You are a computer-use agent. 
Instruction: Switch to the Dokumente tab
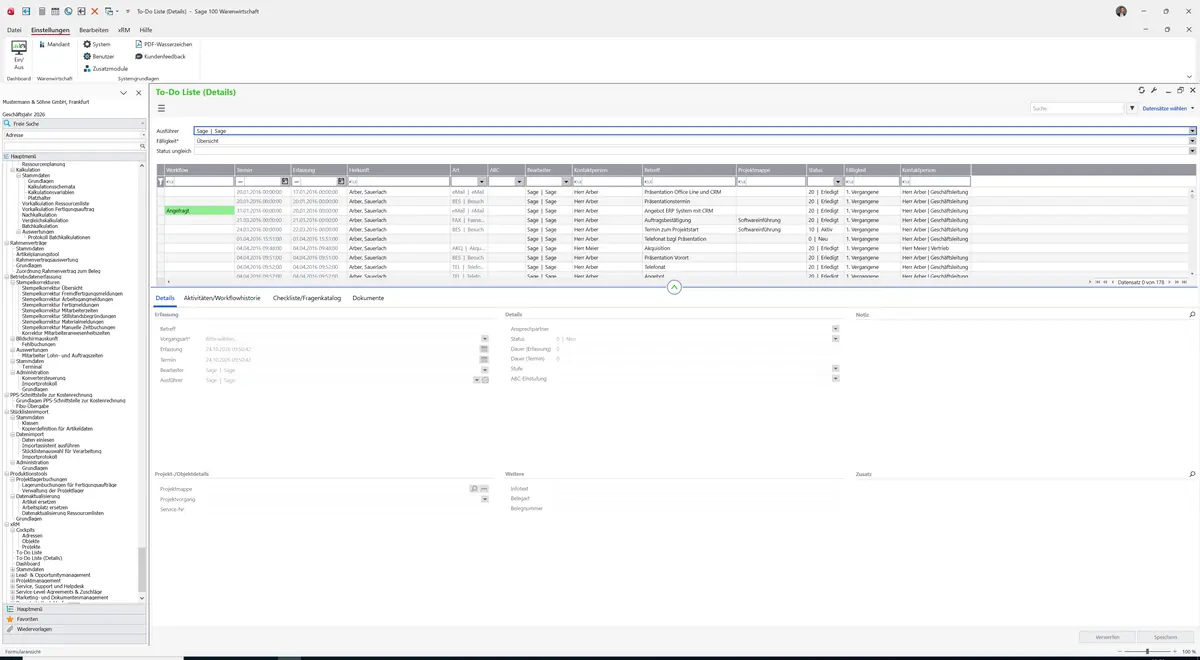368,298
